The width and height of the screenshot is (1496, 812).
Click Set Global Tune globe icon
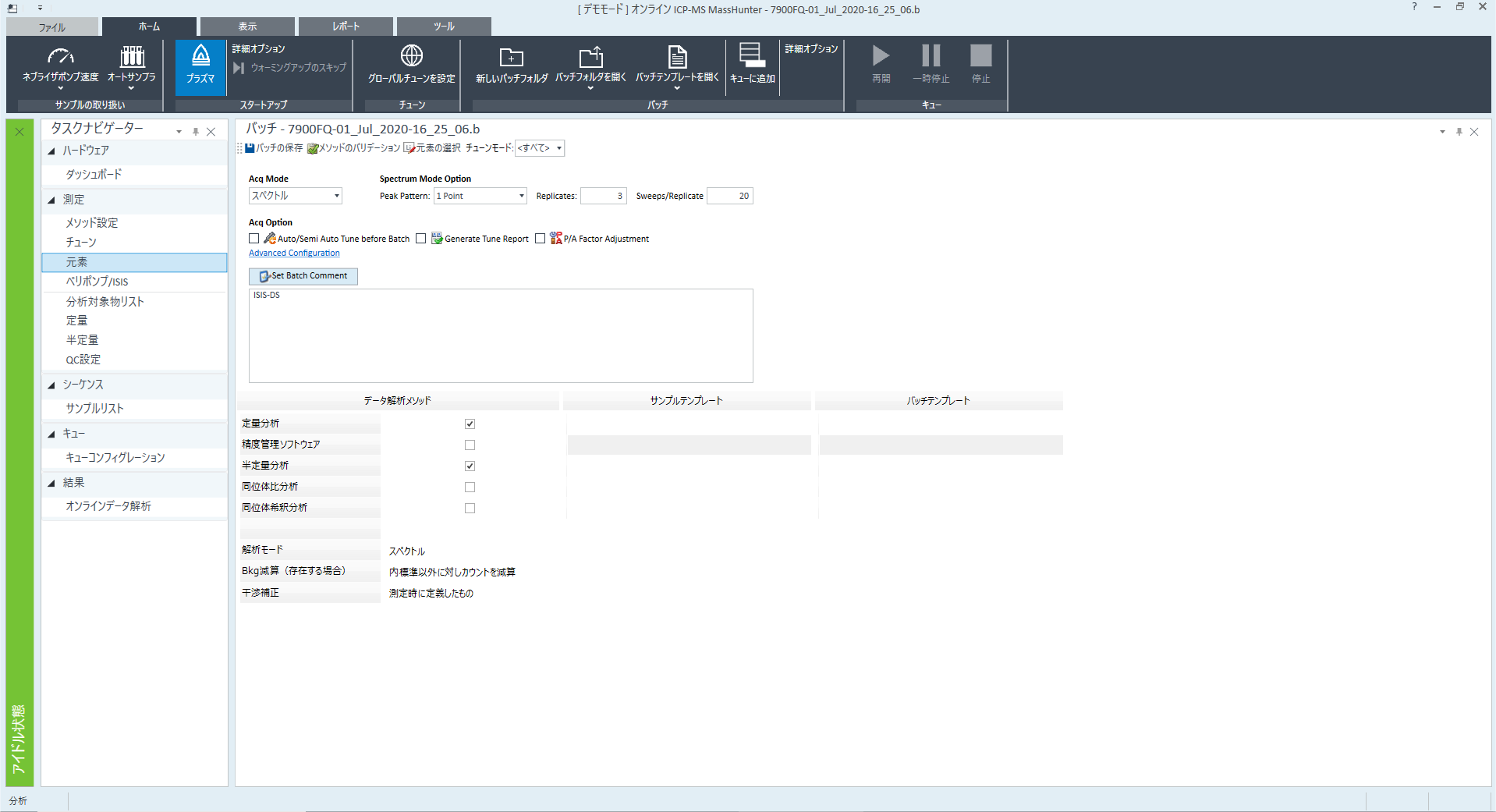(x=411, y=56)
